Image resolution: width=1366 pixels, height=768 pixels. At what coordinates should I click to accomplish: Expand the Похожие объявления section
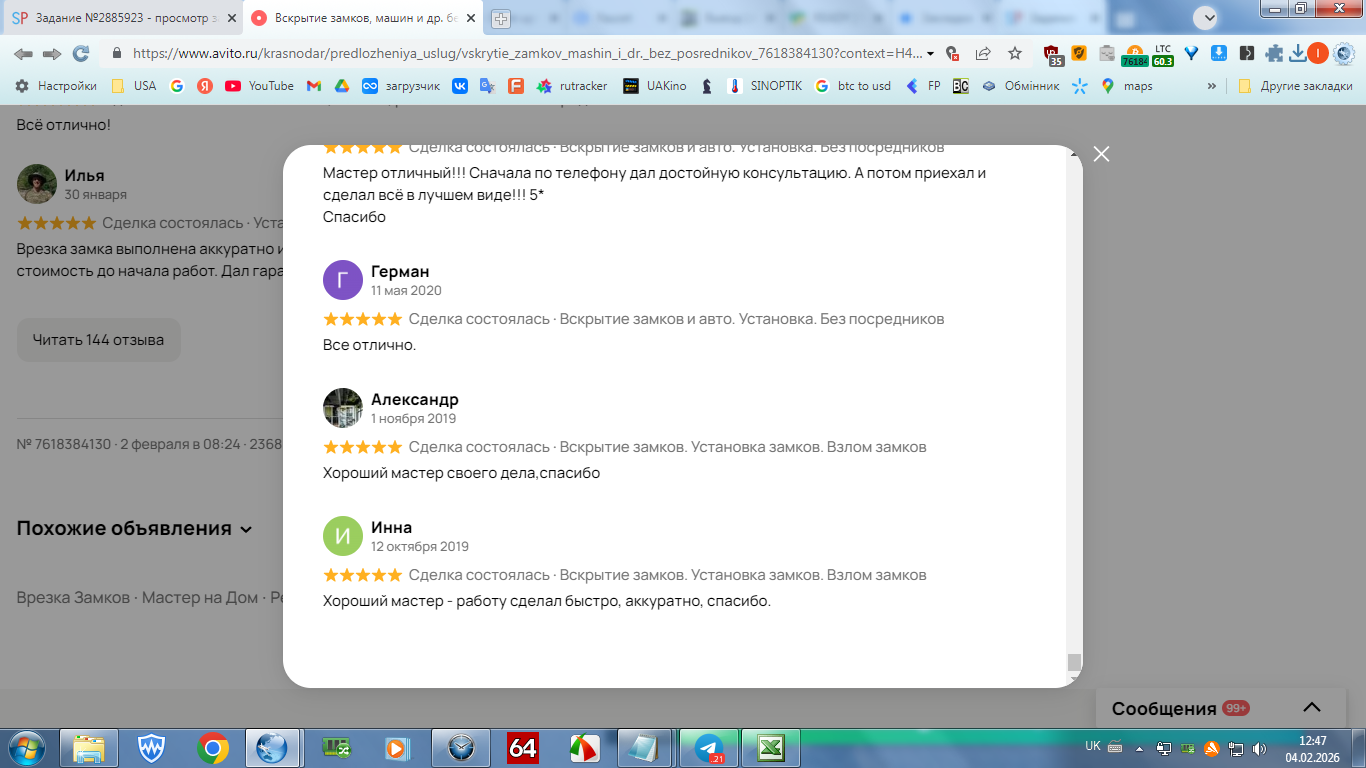click(135, 528)
